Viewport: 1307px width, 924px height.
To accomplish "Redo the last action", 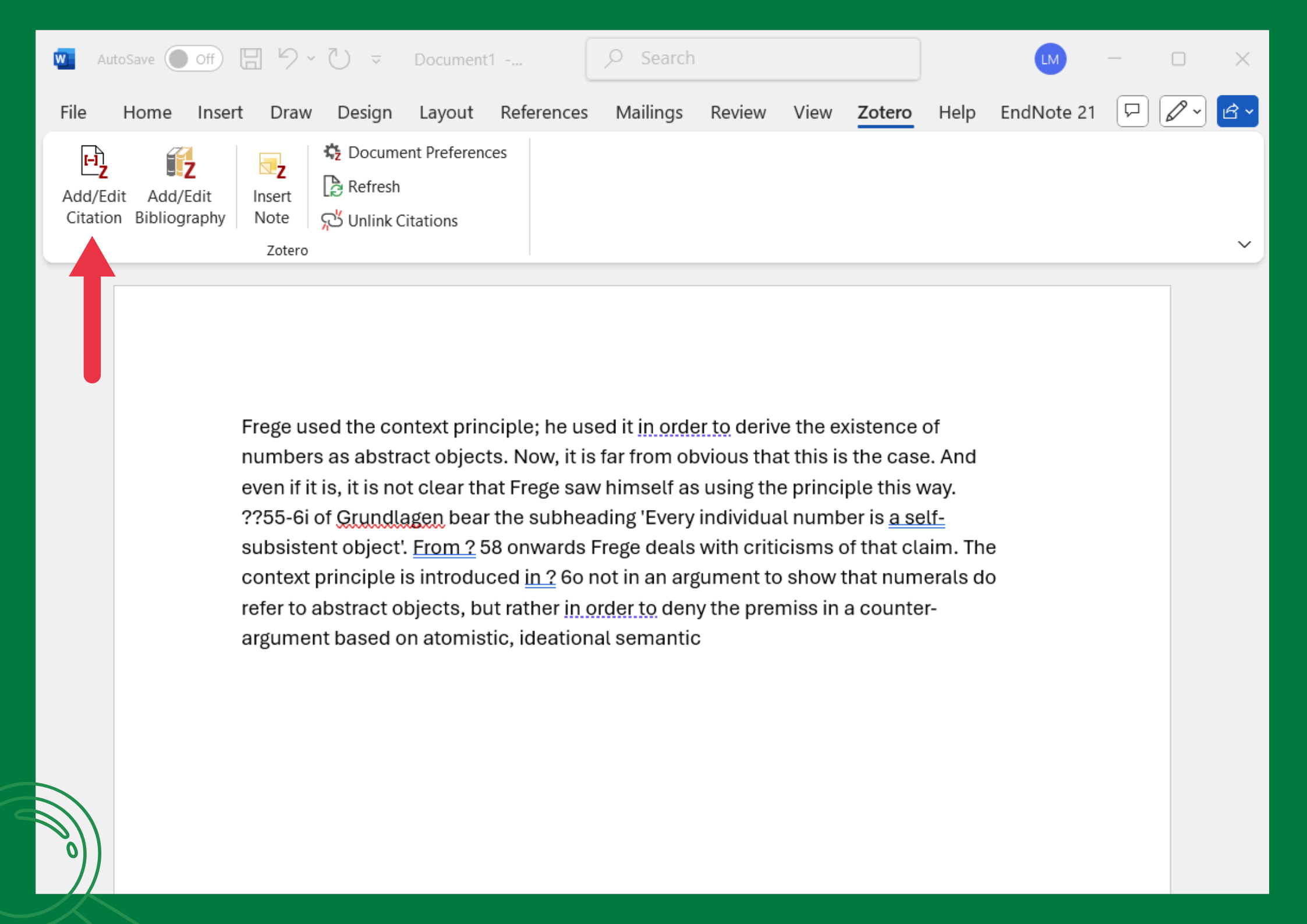I will click(339, 59).
